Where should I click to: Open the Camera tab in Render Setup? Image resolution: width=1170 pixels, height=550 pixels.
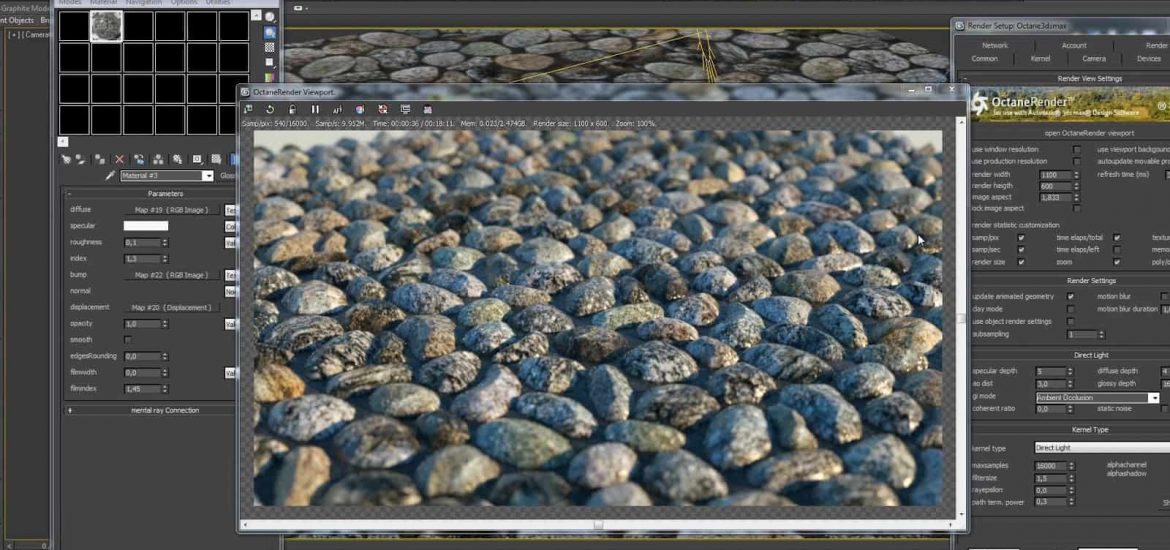click(1094, 59)
